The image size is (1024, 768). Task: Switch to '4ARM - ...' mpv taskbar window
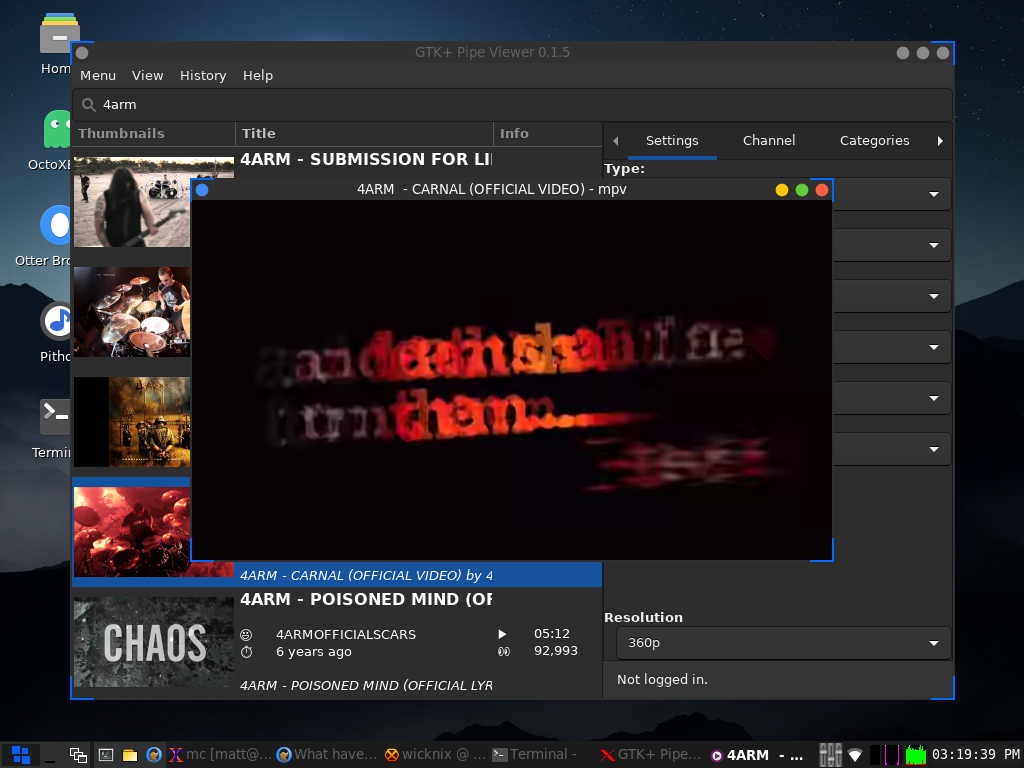pos(758,755)
